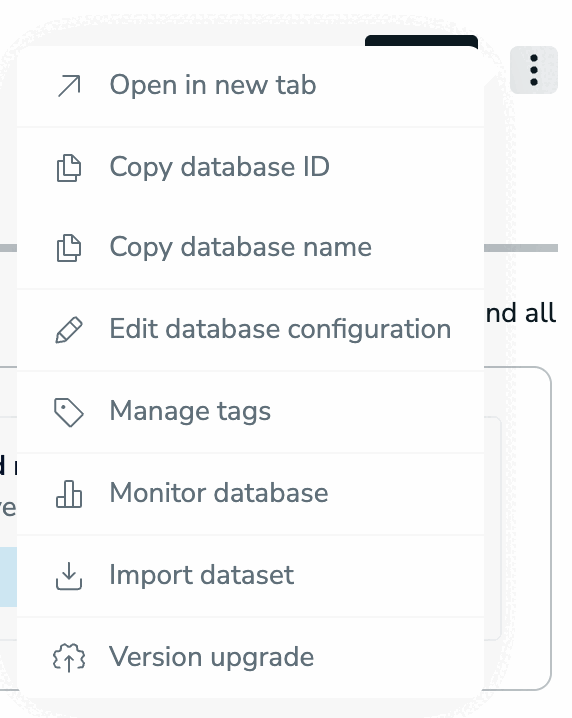The height and width of the screenshot is (718, 572).
Task: Open Monitor database from the menu
Action: pyautogui.click(x=251, y=494)
